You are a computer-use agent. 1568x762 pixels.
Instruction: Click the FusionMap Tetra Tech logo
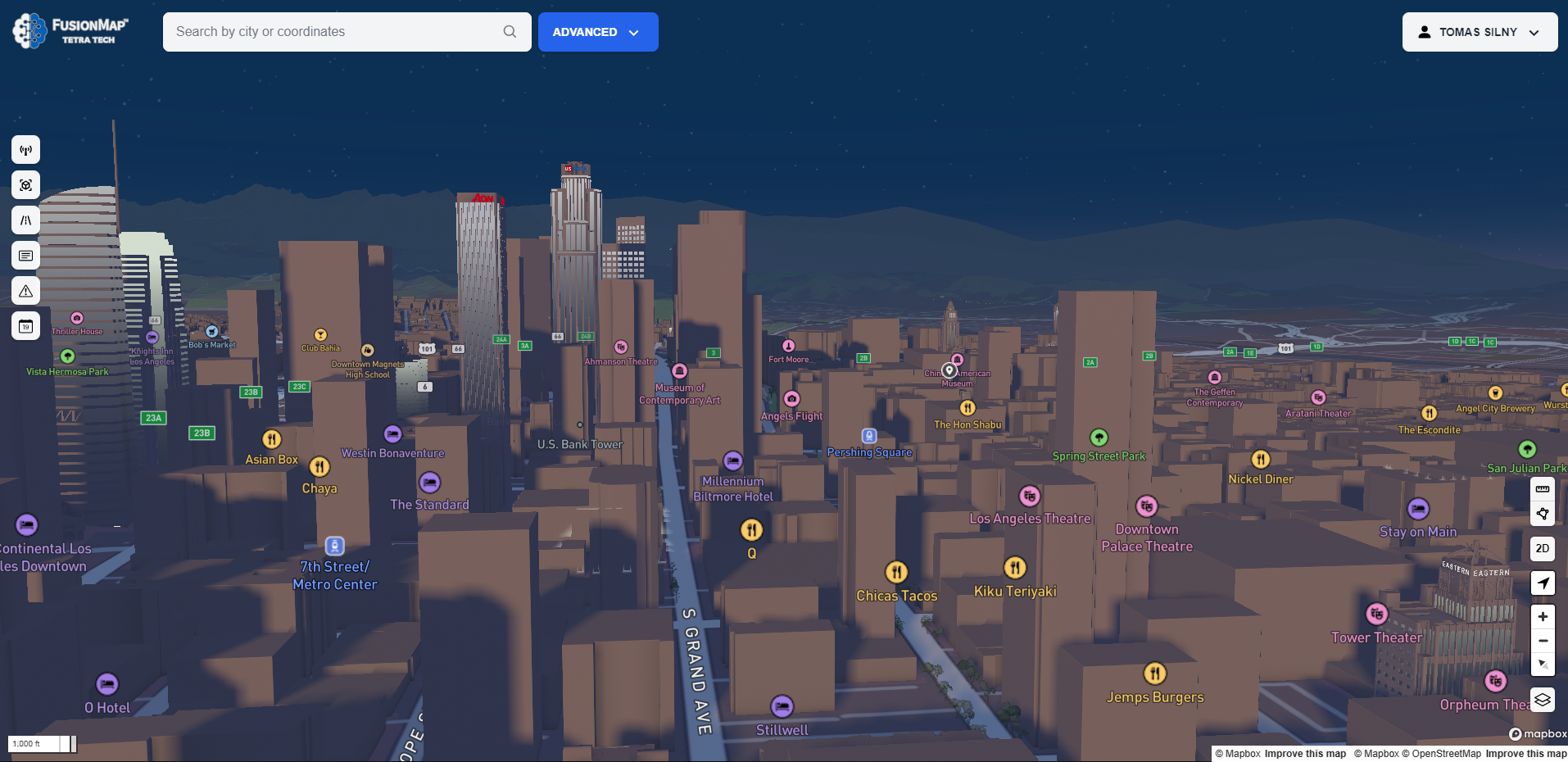71,31
